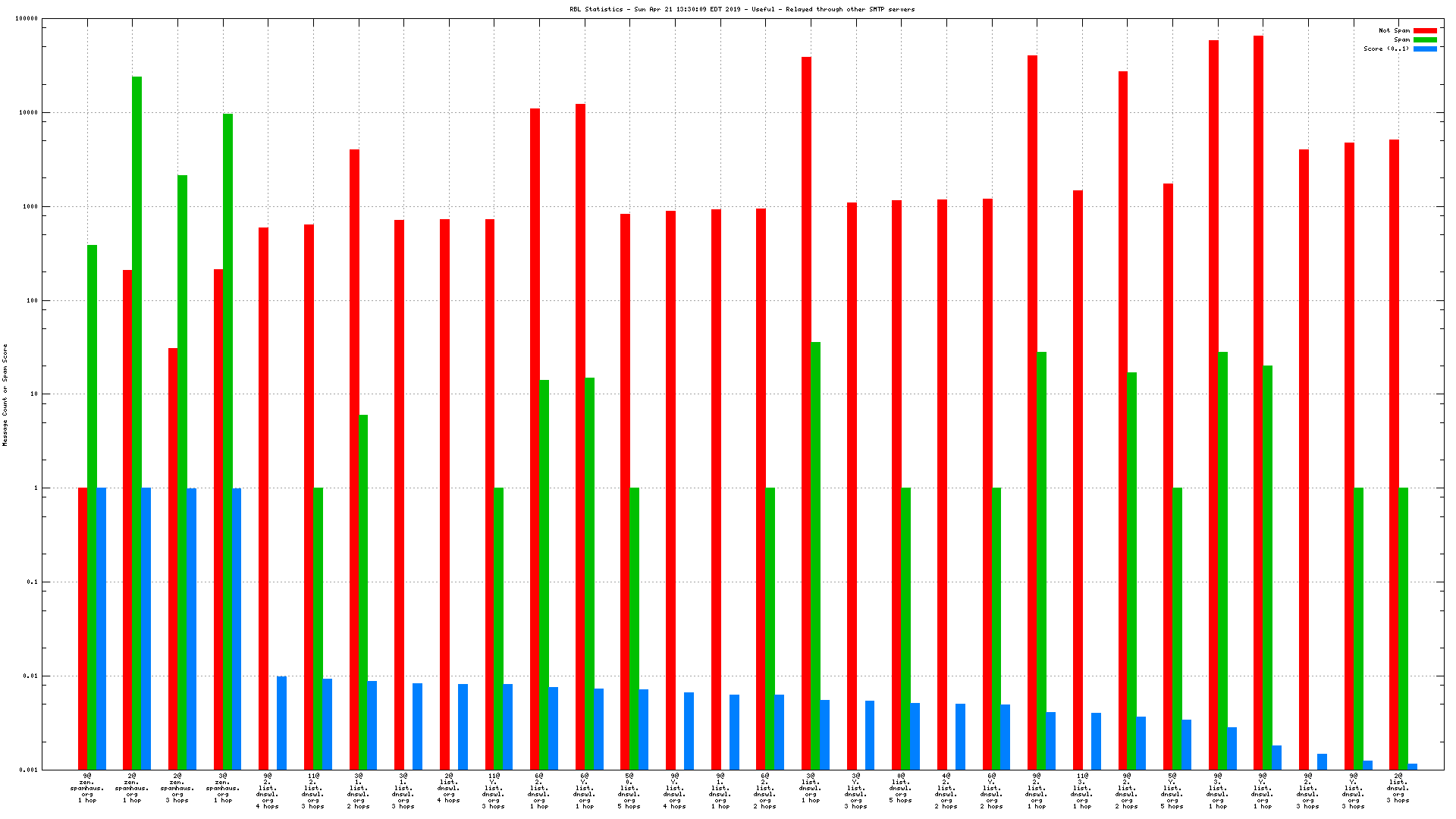
Task: Click the '9@ zen.spamhaus.org 1 hop' axis label
Action: (x=87, y=788)
